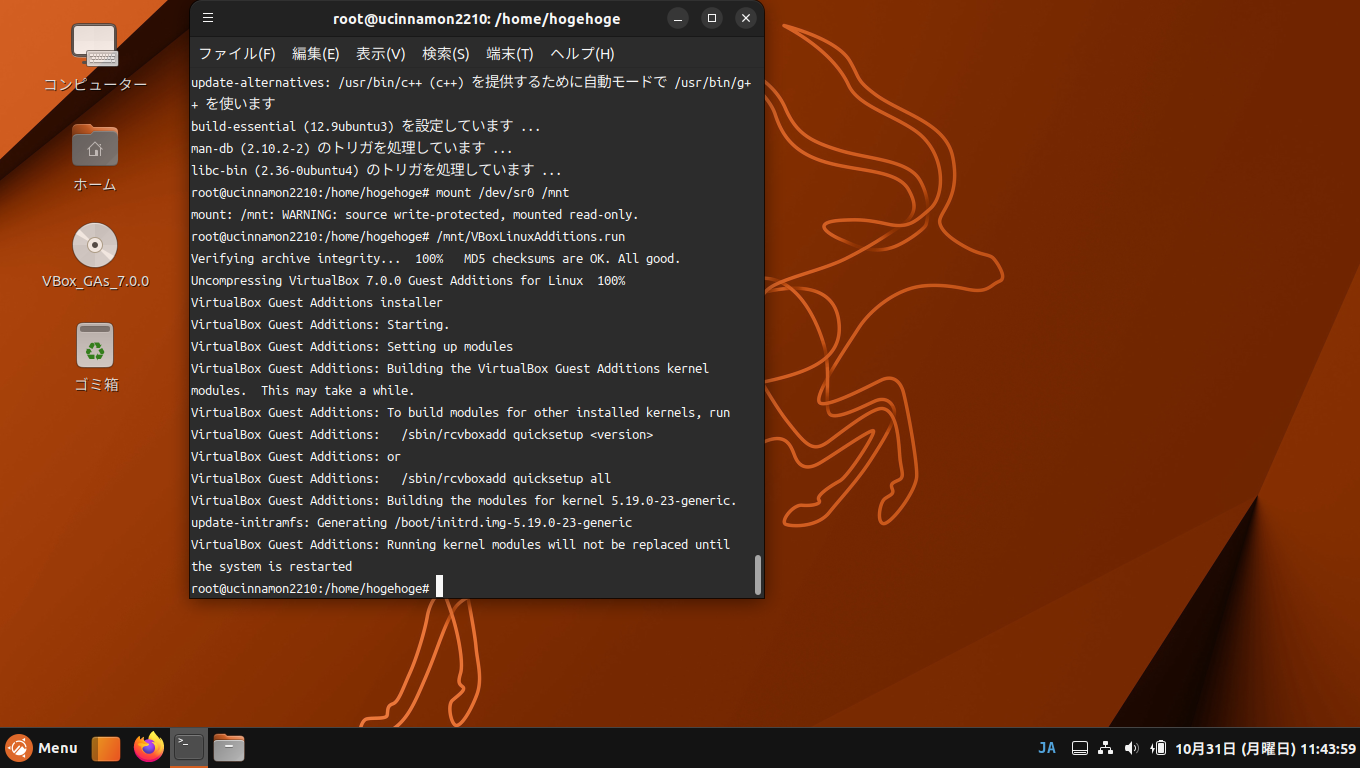
Task: Open the Cinnamon Menu button
Action: (42, 748)
